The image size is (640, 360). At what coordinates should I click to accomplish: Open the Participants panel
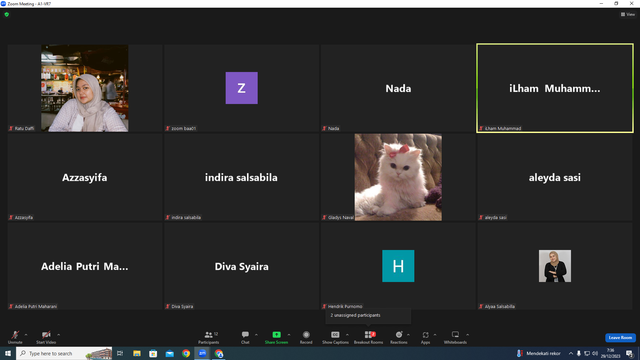click(x=209, y=337)
